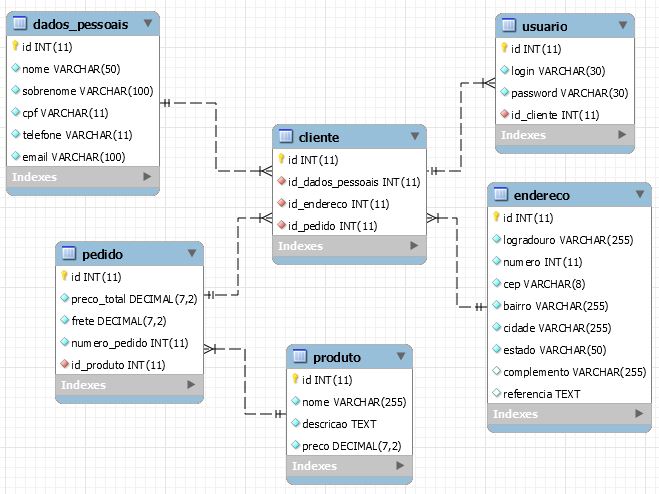659x494 pixels.
Task: Expand Indexes section of cliente
Action: tap(414, 246)
